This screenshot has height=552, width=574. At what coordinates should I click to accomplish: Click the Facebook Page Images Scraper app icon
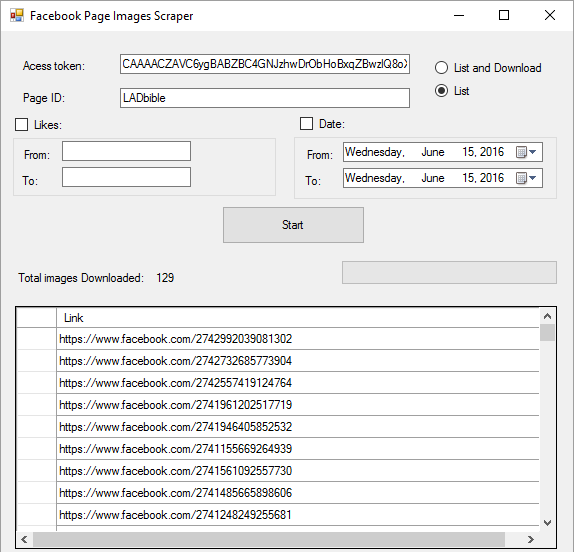click(17, 15)
